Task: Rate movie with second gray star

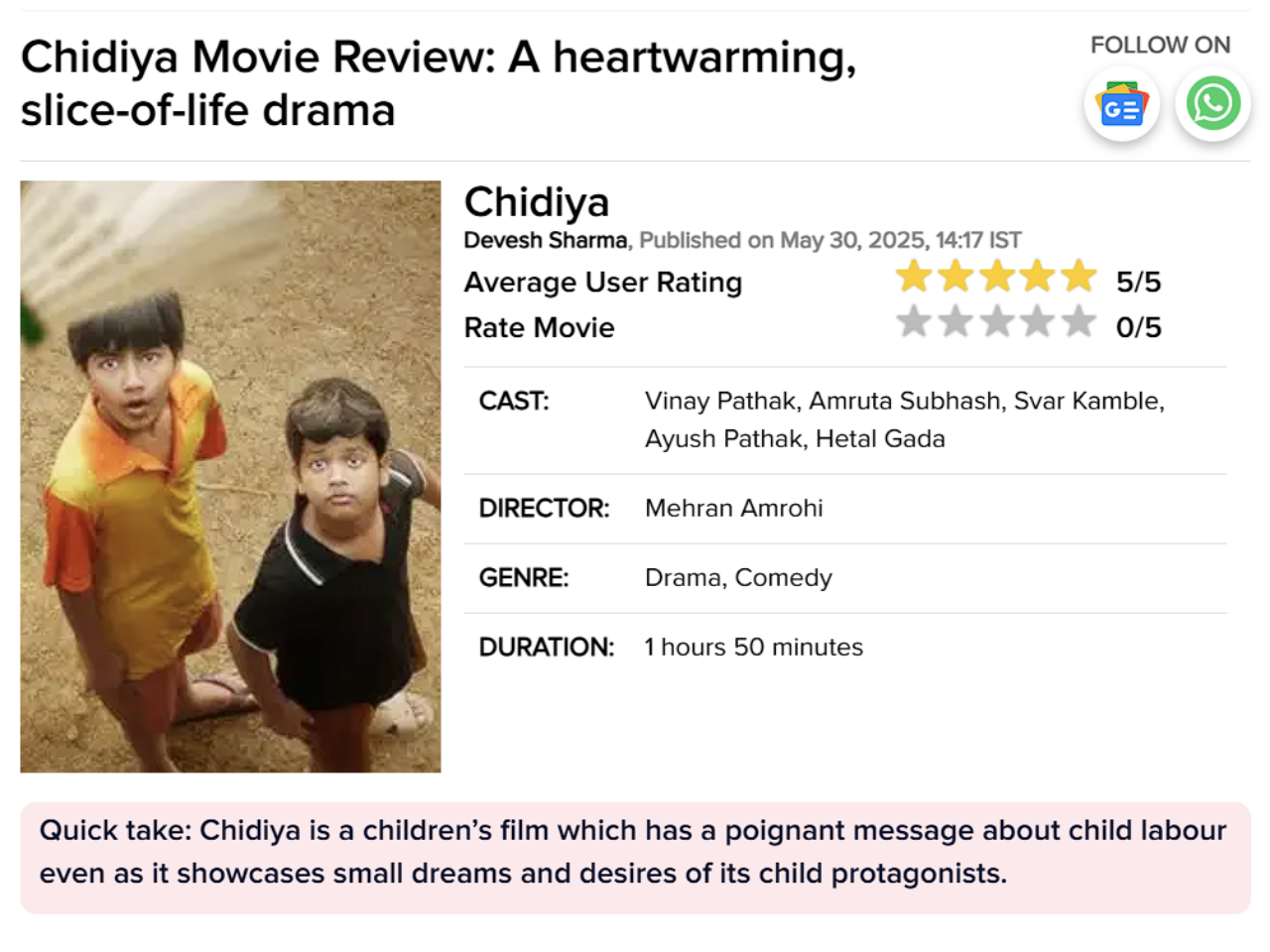Action: pyautogui.click(x=955, y=321)
